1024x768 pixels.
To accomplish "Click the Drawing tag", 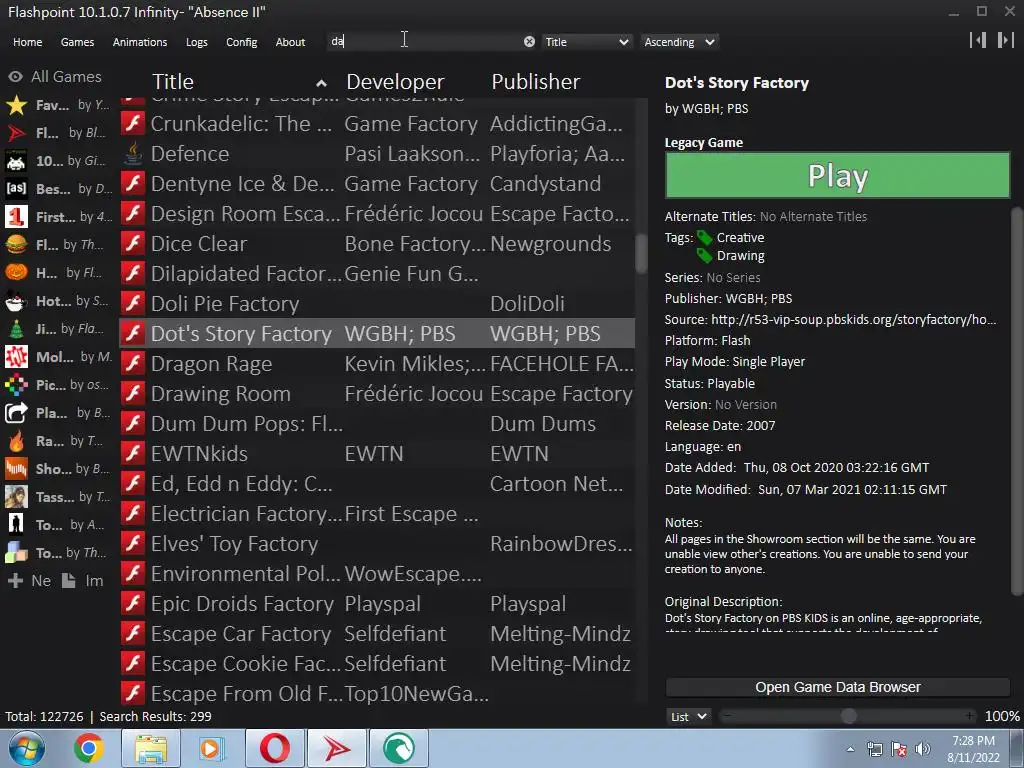I will click(x=740, y=256).
